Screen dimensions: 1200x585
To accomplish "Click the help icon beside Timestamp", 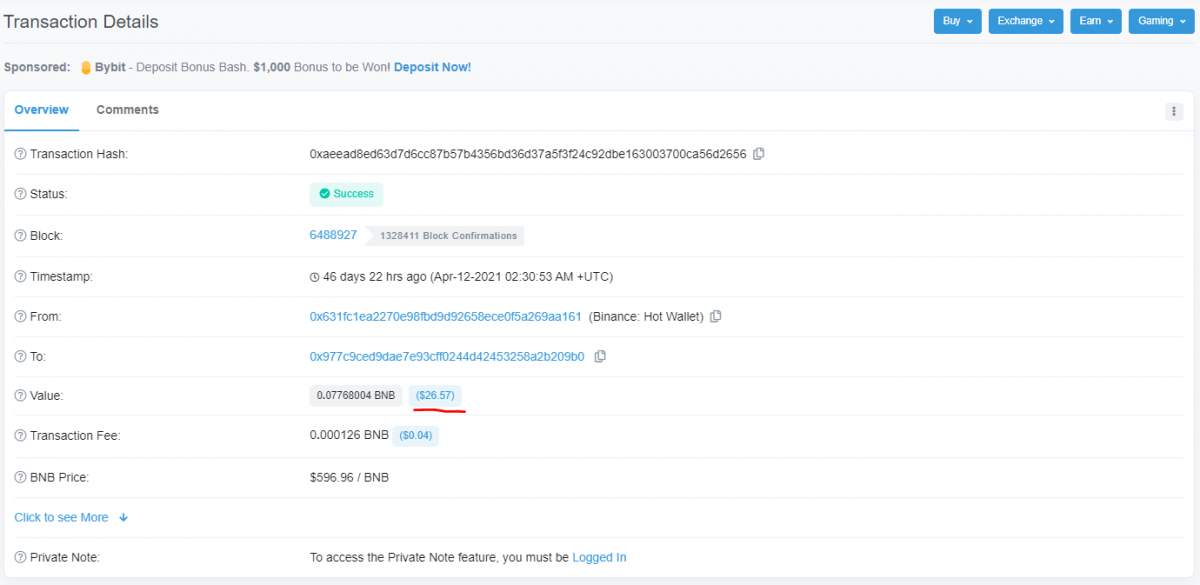I will (17, 276).
